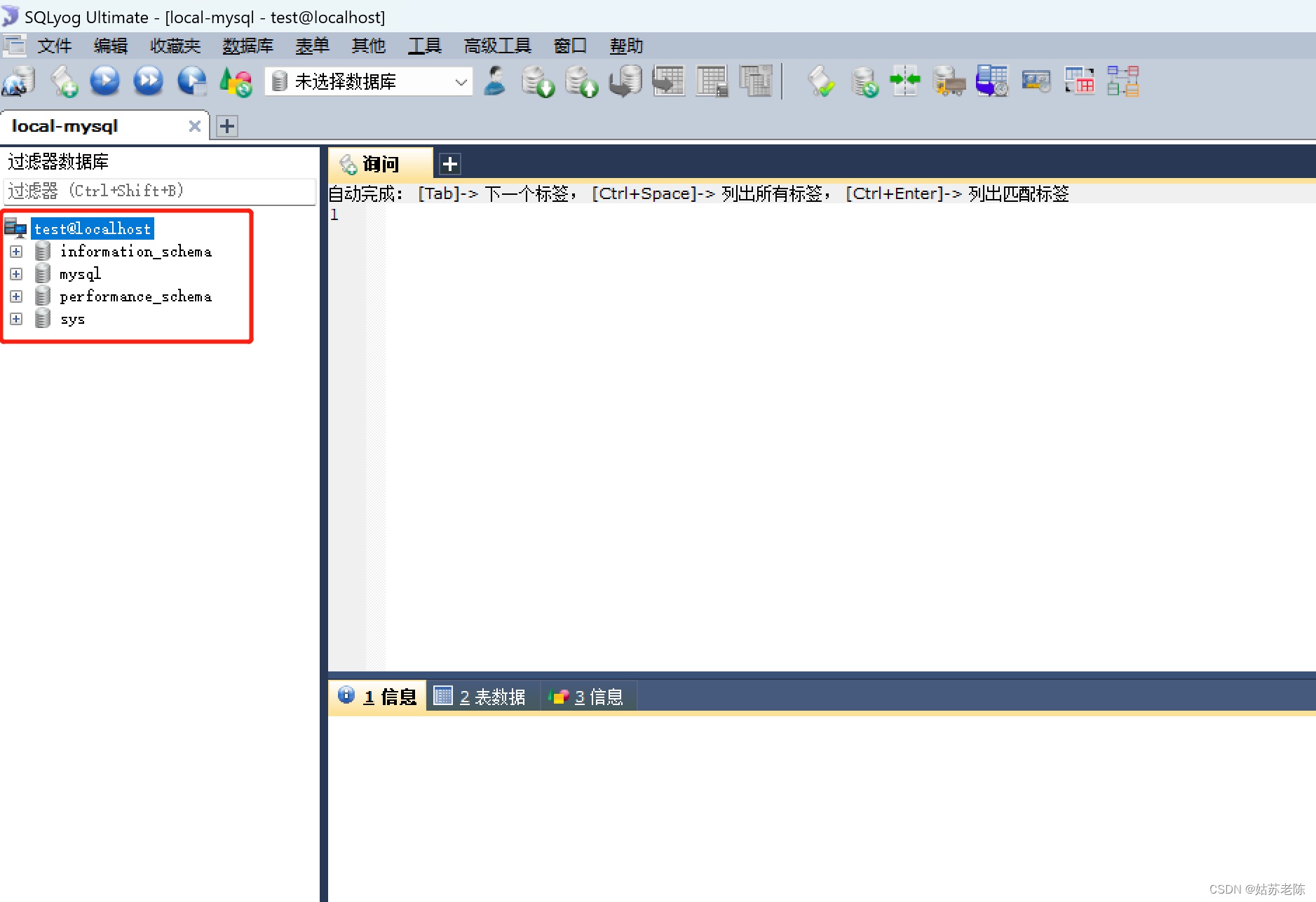Expand the mysql database node
The height and width of the screenshot is (902, 1316).
(x=16, y=274)
